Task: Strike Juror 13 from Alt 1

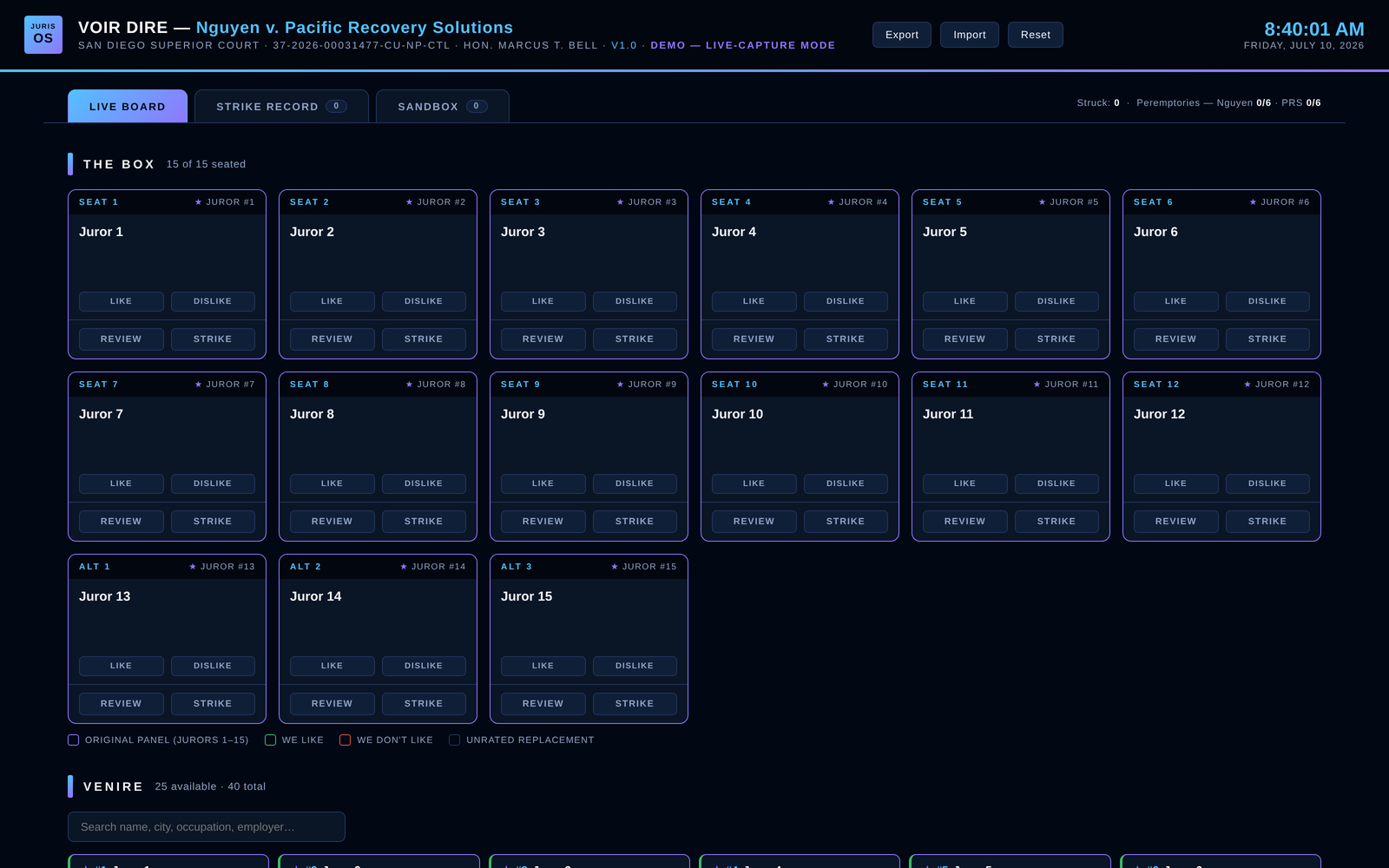Action: click(213, 704)
